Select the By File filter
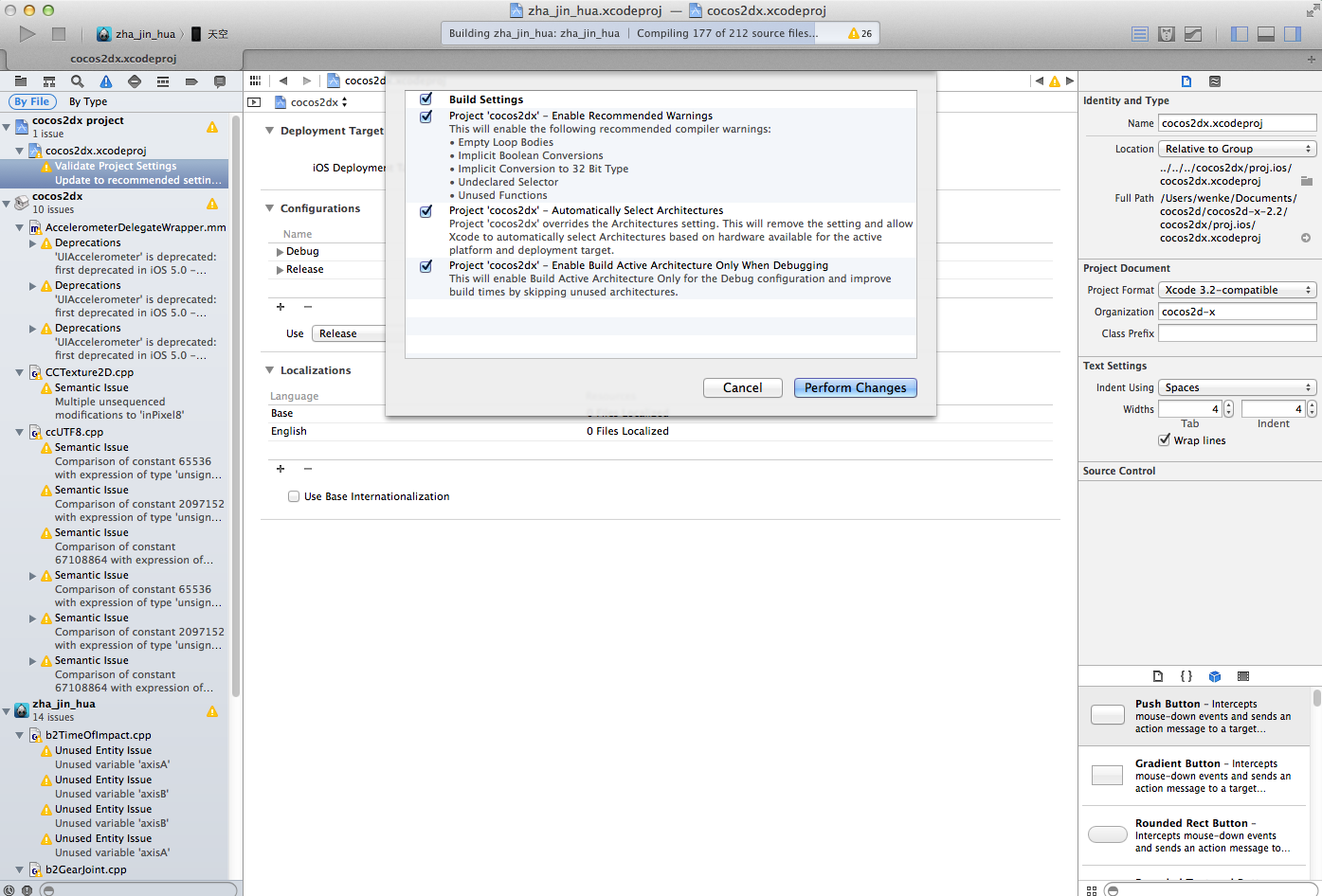 tap(31, 101)
